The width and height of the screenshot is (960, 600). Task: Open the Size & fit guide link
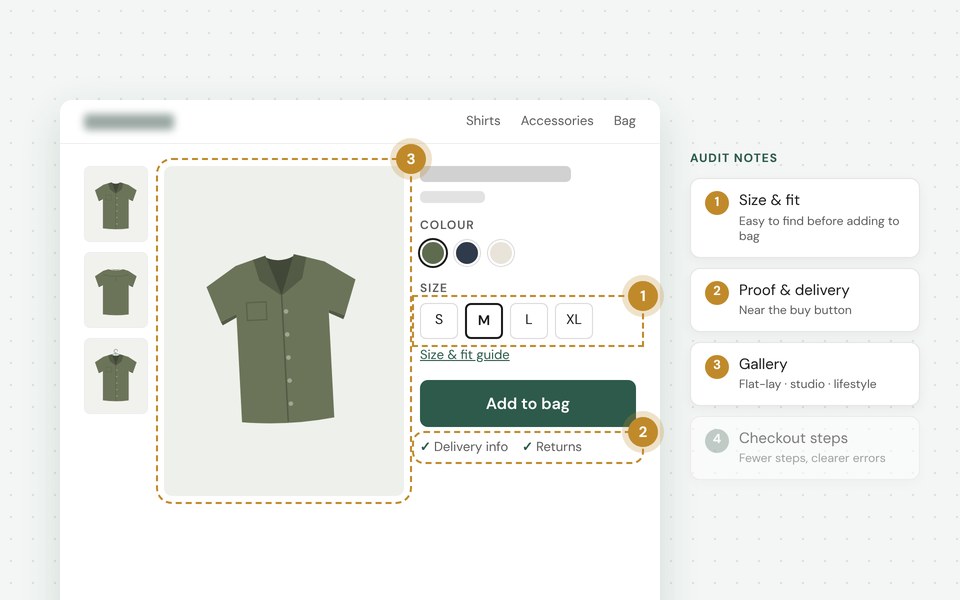pyautogui.click(x=465, y=354)
